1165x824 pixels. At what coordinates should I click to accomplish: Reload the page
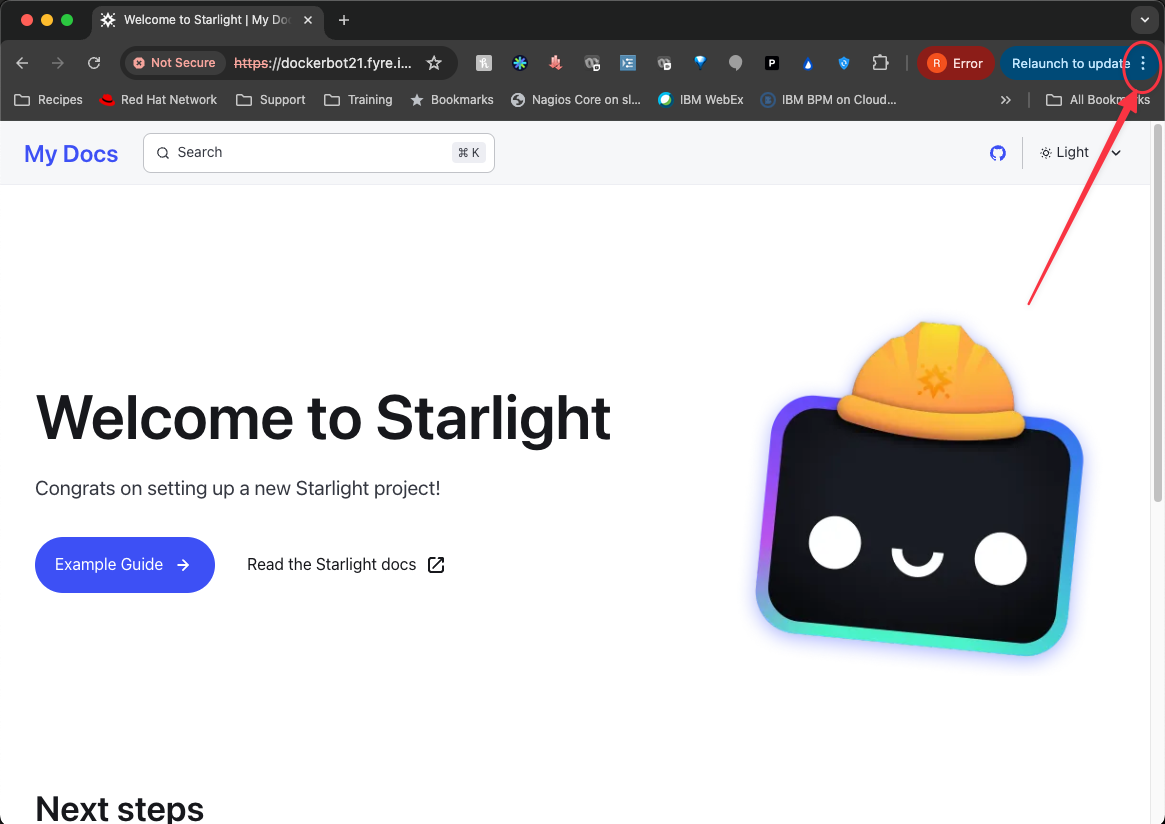[94, 63]
